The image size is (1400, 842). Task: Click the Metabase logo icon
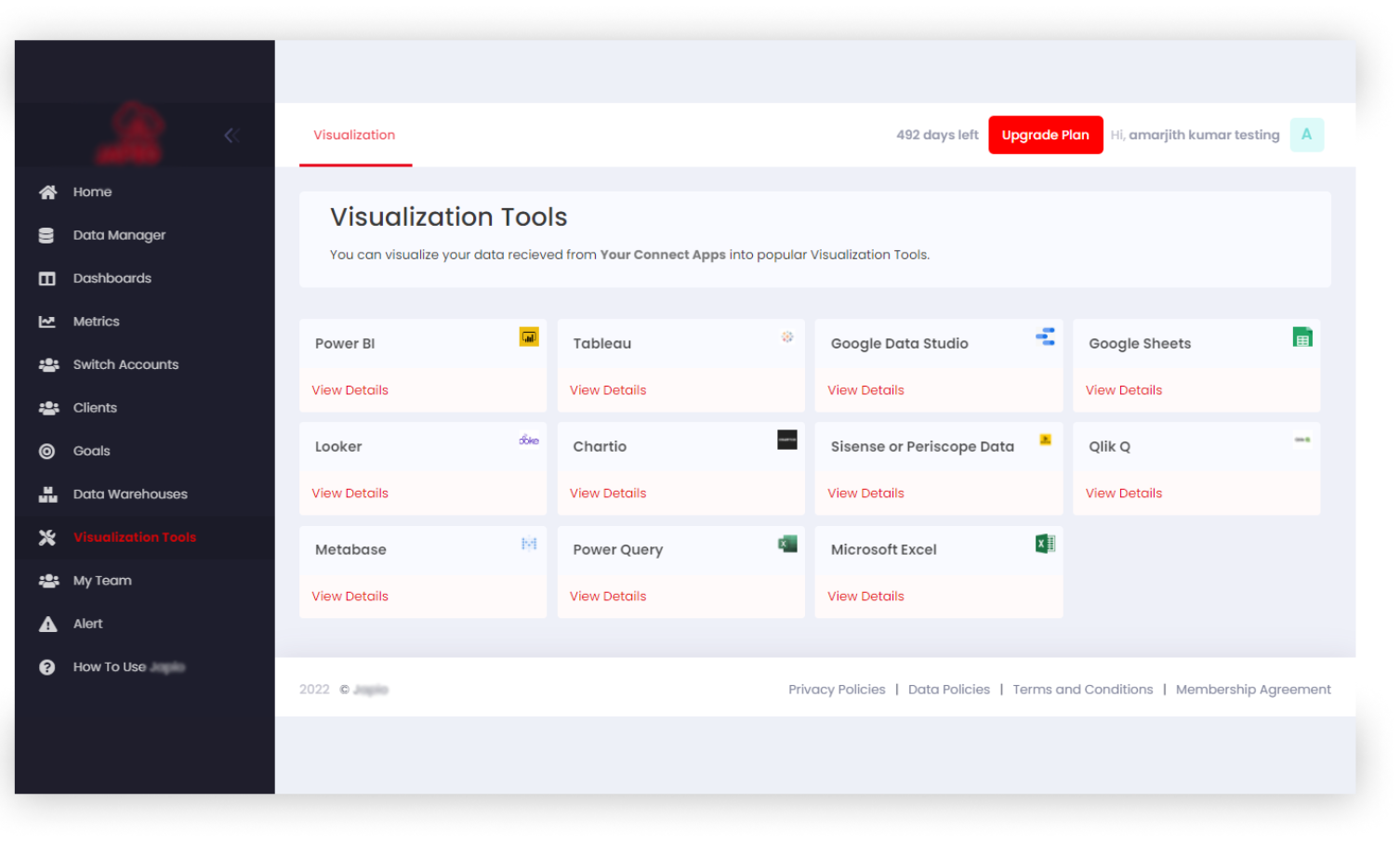point(529,544)
